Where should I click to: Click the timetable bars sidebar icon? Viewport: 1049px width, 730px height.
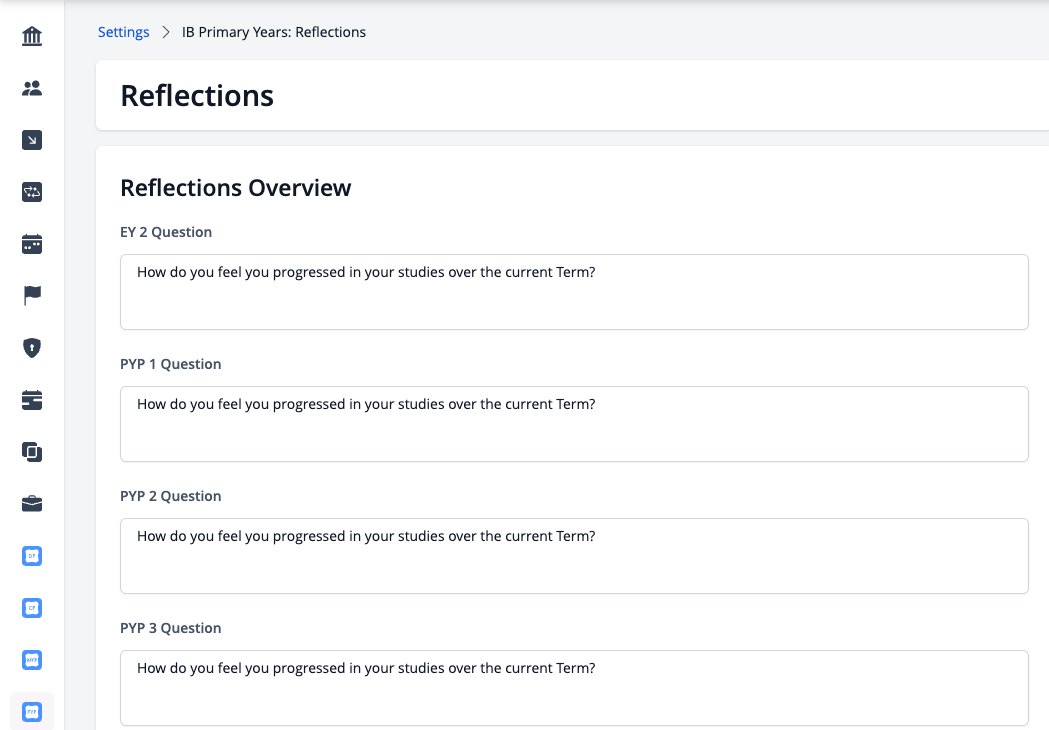32,400
